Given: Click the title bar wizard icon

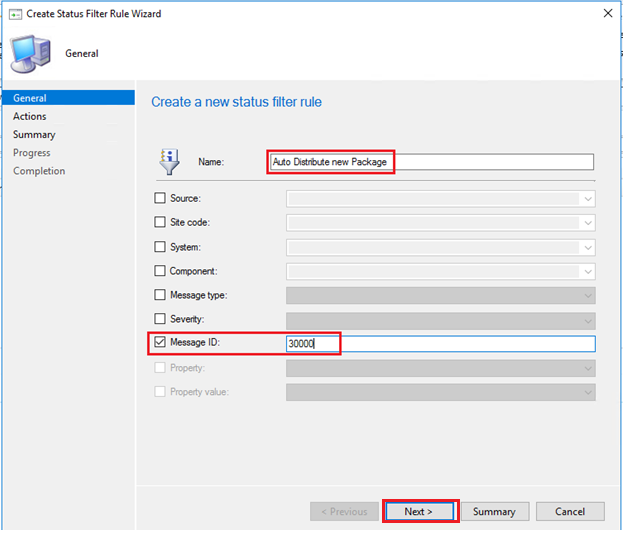Looking at the screenshot, I should click(14, 14).
